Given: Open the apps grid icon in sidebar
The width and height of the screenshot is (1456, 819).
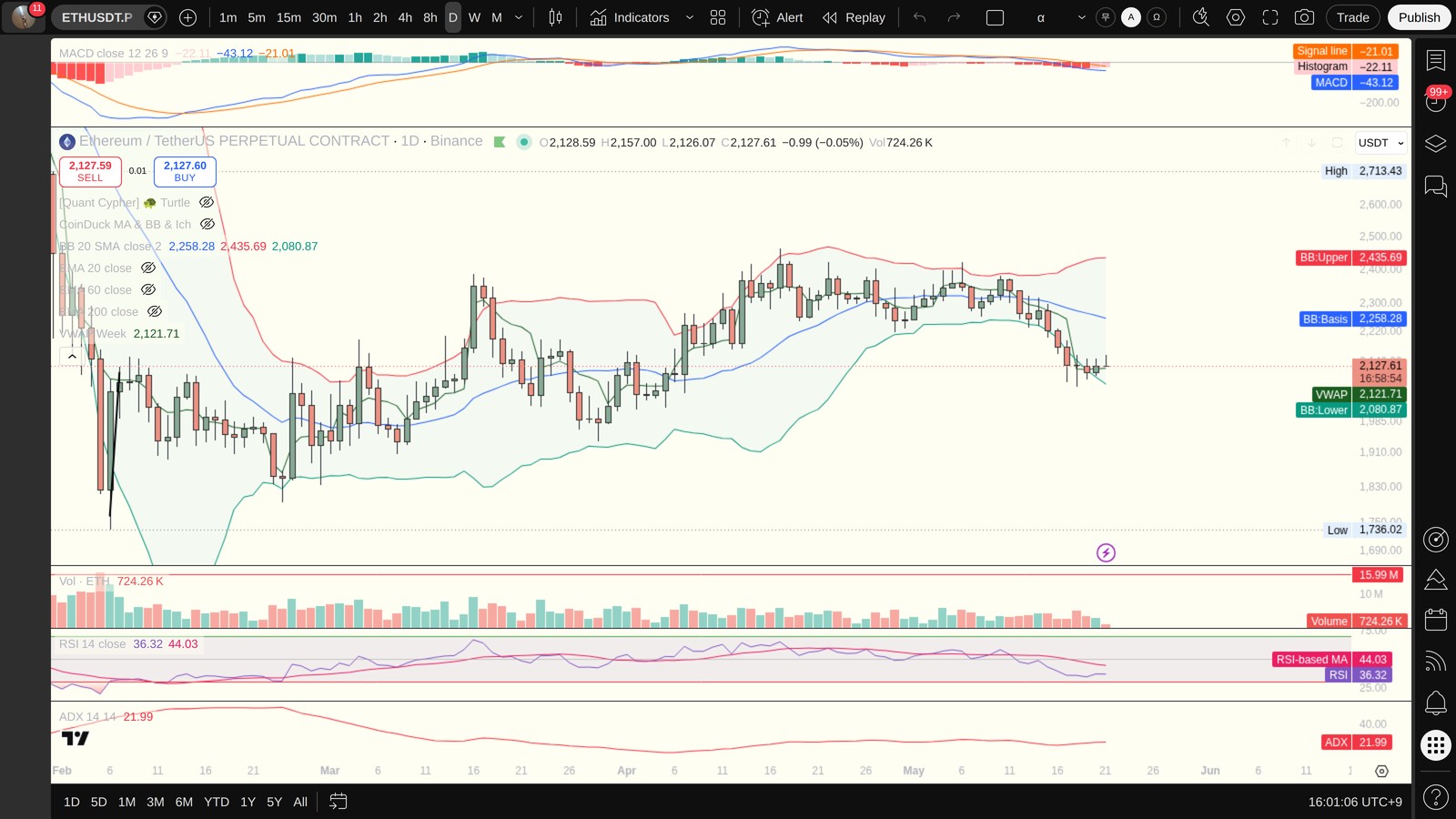Looking at the screenshot, I should point(1436,745).
